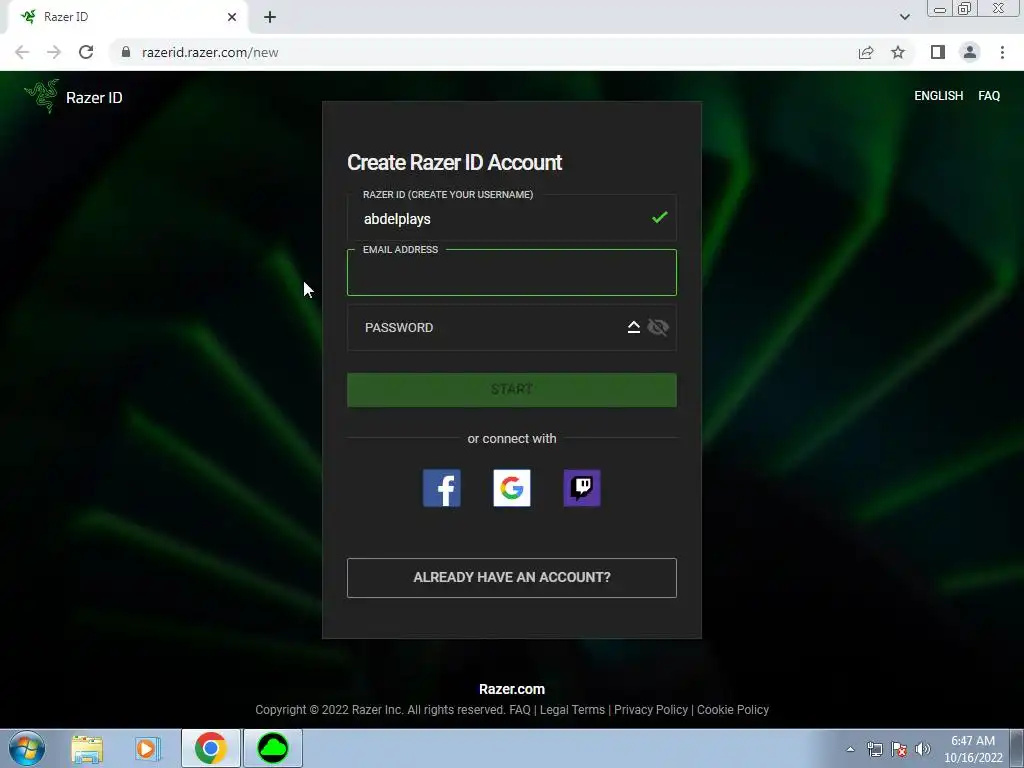The height and width of the screenshot is (768, 1024).
Task: Click the address bar URL
Action: 210,52
